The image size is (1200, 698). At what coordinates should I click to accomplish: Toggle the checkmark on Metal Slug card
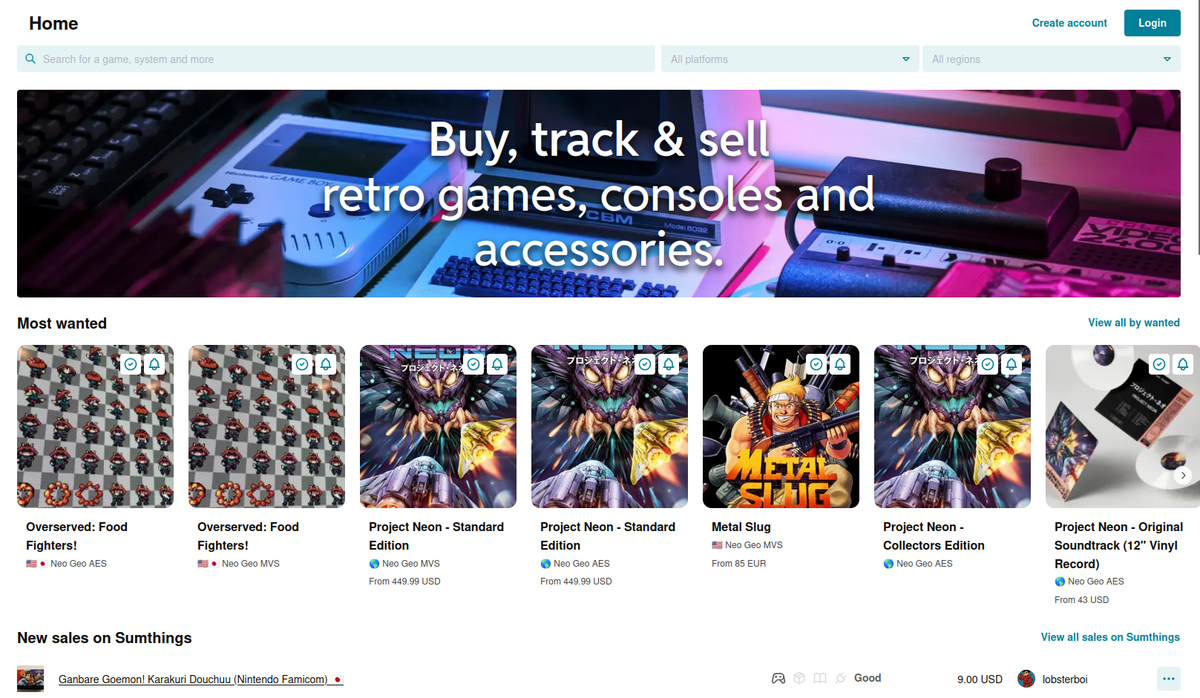click(816, 365)
